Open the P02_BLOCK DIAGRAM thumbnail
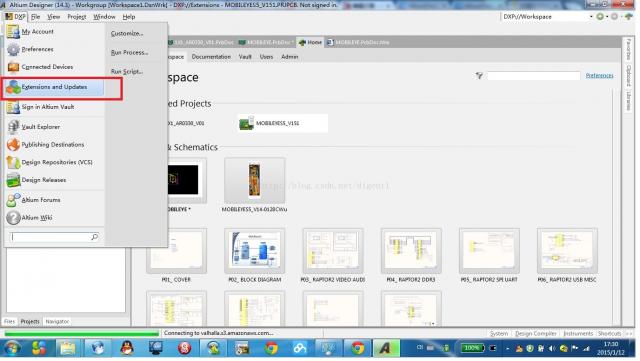Viewport: 640px width, 361px height. click(x=255, y=251)
